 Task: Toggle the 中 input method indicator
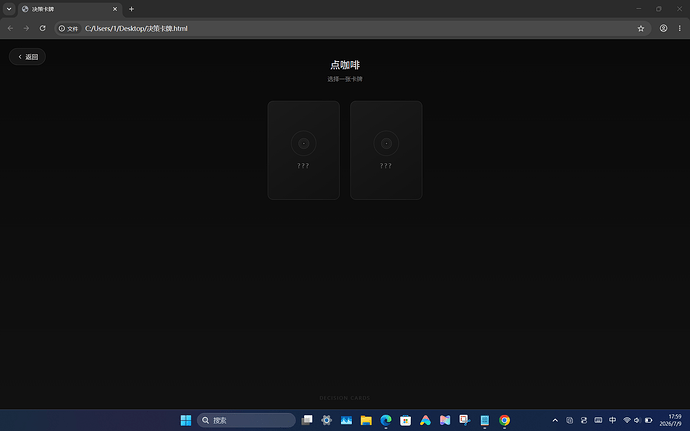[612, 420]
